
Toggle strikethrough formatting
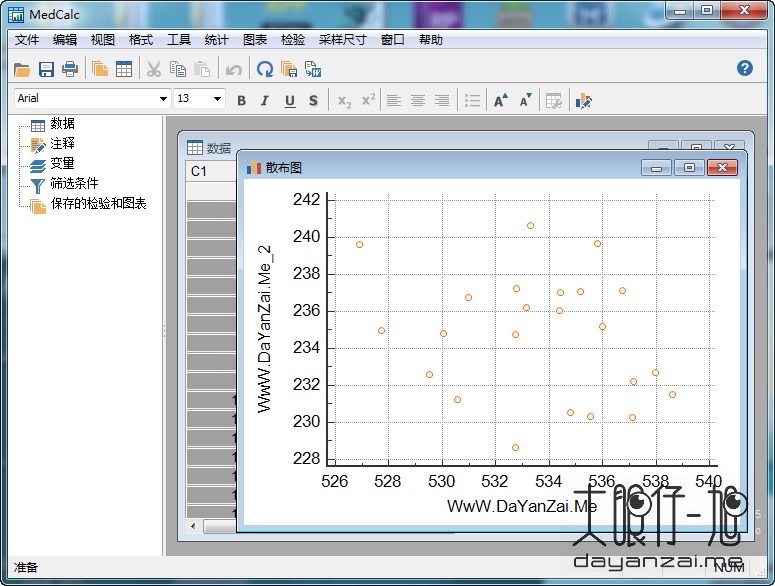(313, 101)
